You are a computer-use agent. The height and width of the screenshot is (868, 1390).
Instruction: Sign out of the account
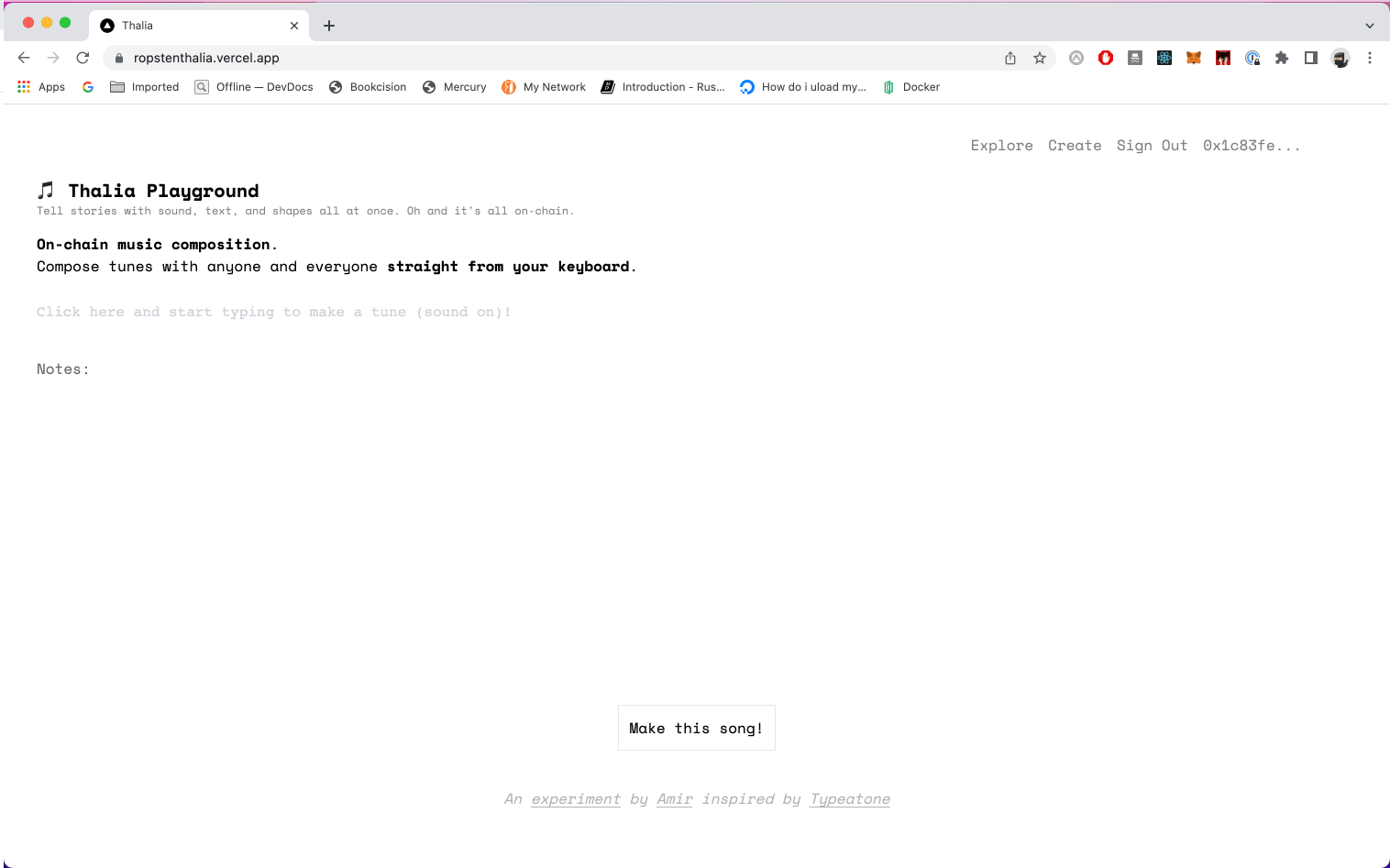(1152, 146)
